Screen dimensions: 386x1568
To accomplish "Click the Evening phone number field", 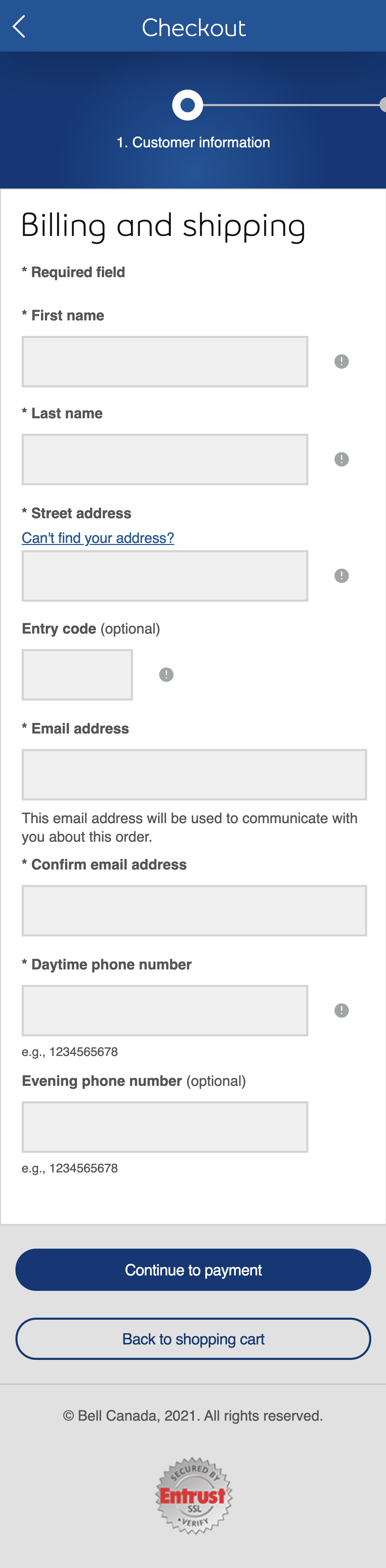I will coord(164,1125).
